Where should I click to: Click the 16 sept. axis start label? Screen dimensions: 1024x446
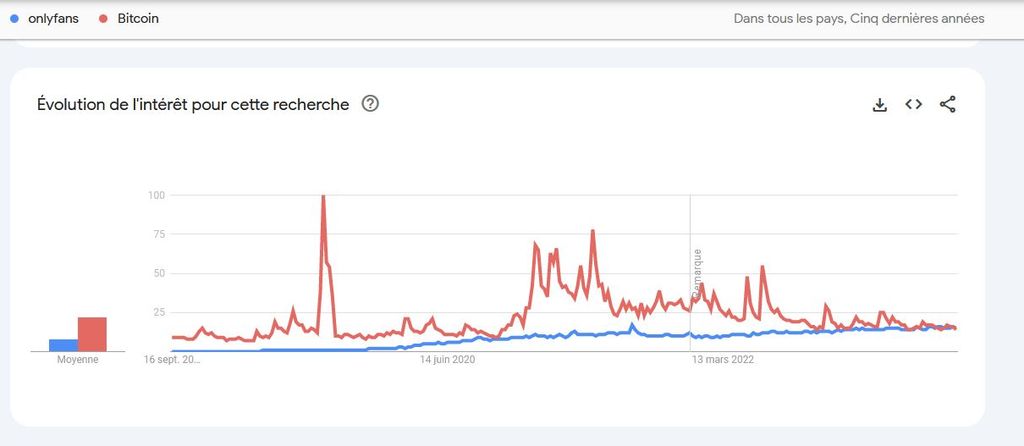172,360
